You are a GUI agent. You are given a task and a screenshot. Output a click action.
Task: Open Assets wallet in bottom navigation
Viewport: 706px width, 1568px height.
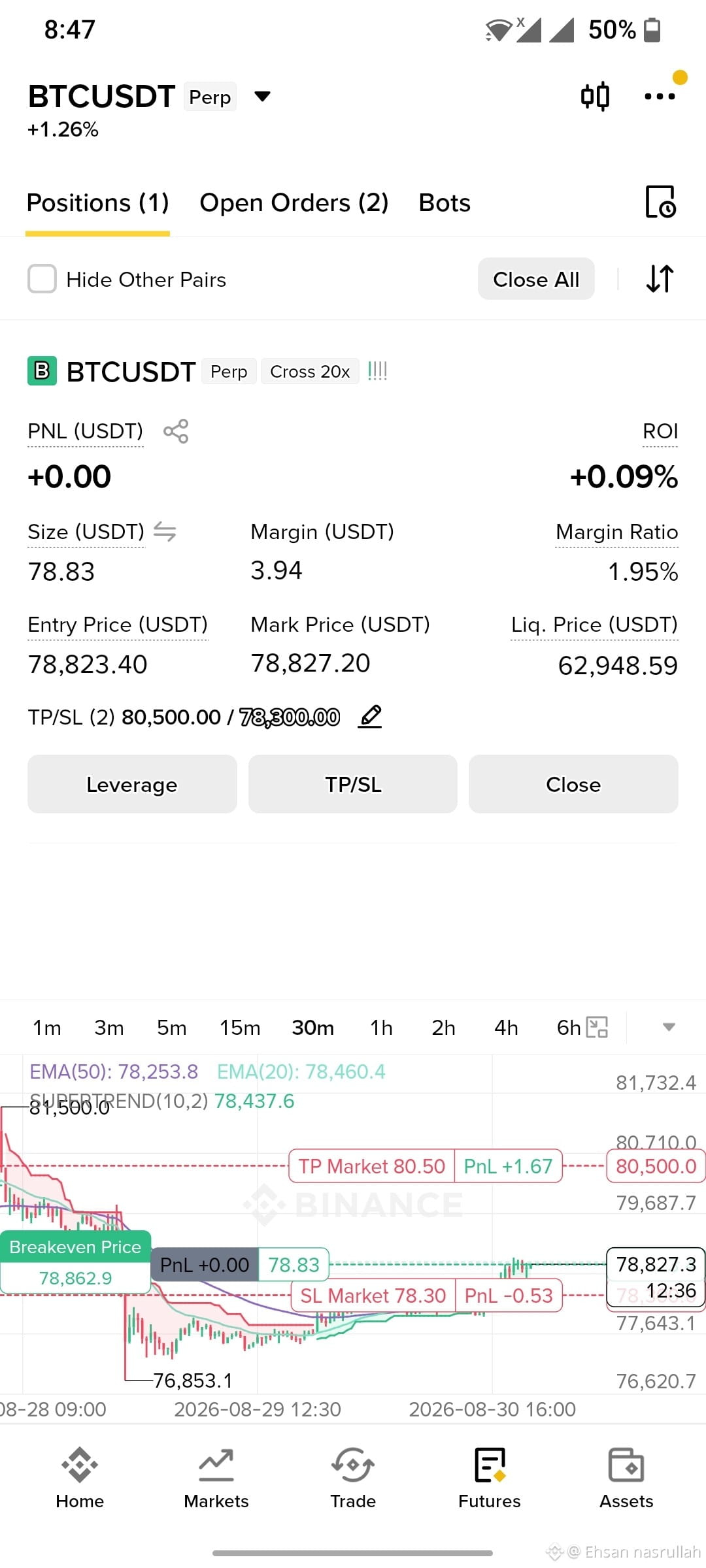coord(626,1478)
